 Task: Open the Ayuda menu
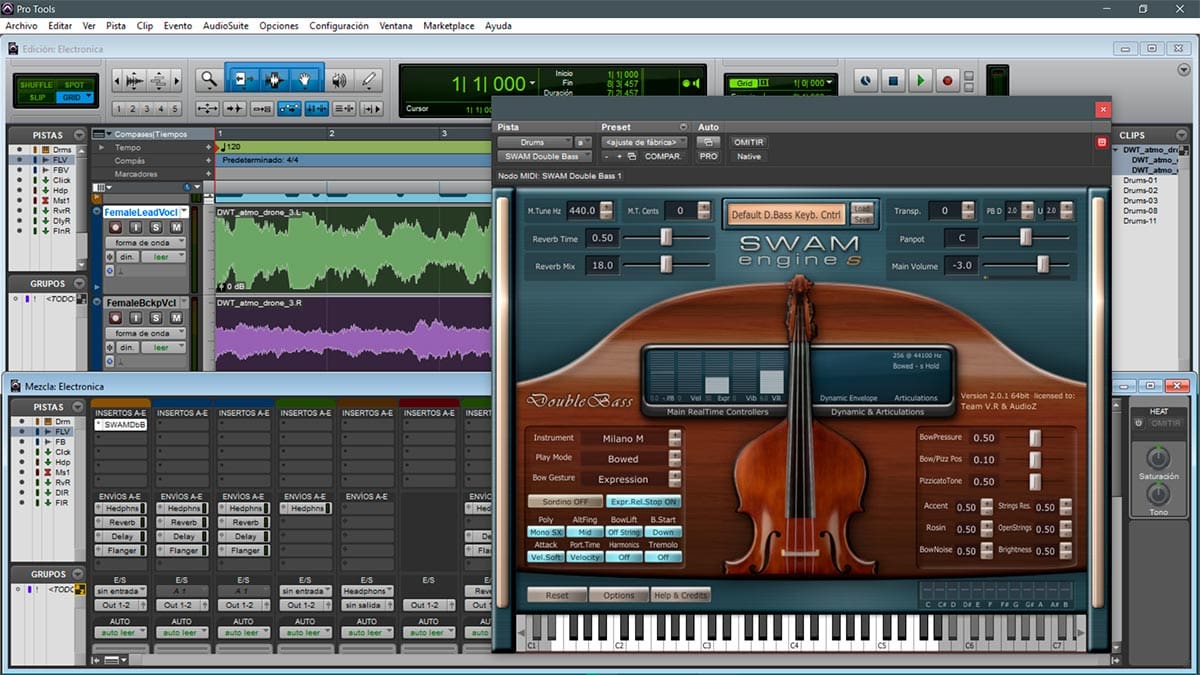click(498, 26)
